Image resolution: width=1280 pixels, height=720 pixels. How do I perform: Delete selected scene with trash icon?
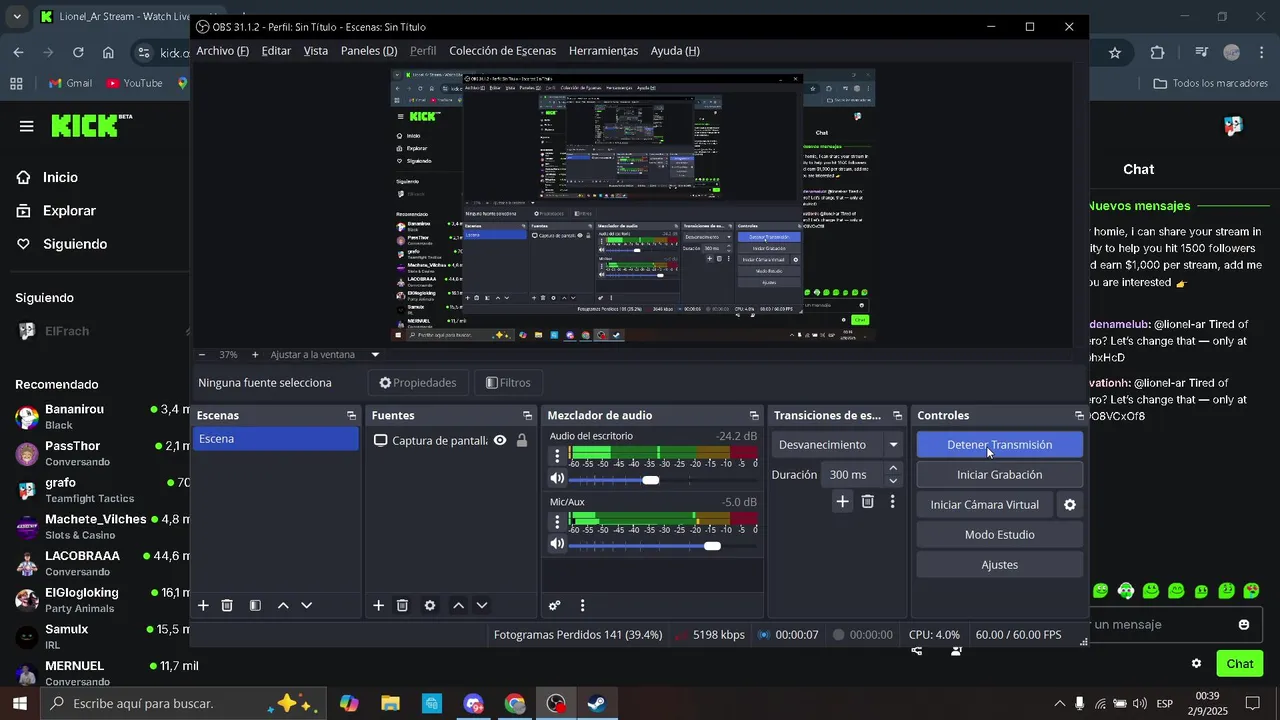click(x=227, y=605)
